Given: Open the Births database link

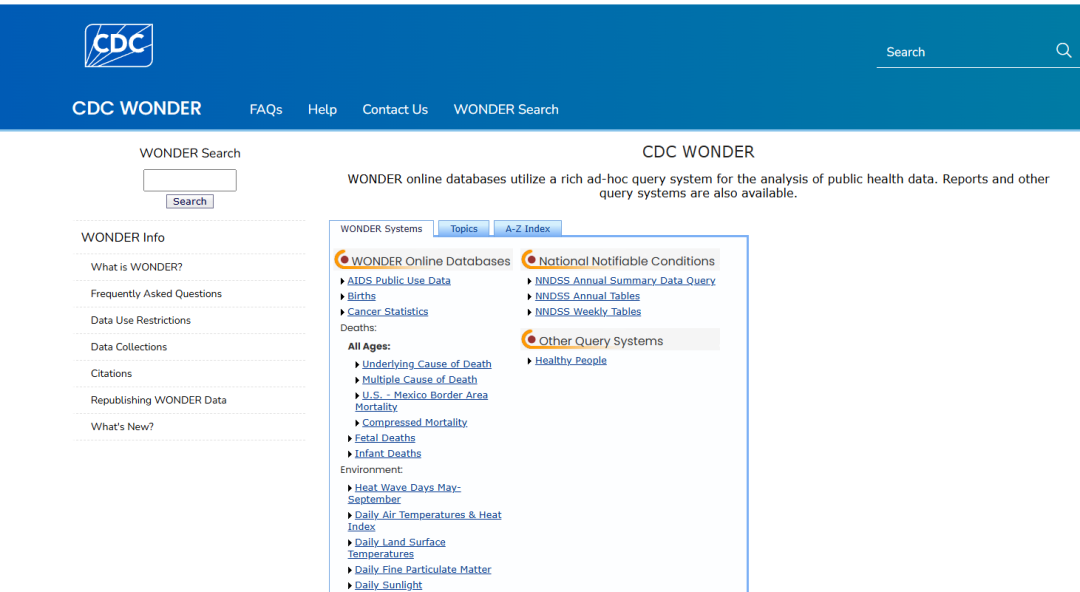Looking at the screenshot, I should [362, 296].
